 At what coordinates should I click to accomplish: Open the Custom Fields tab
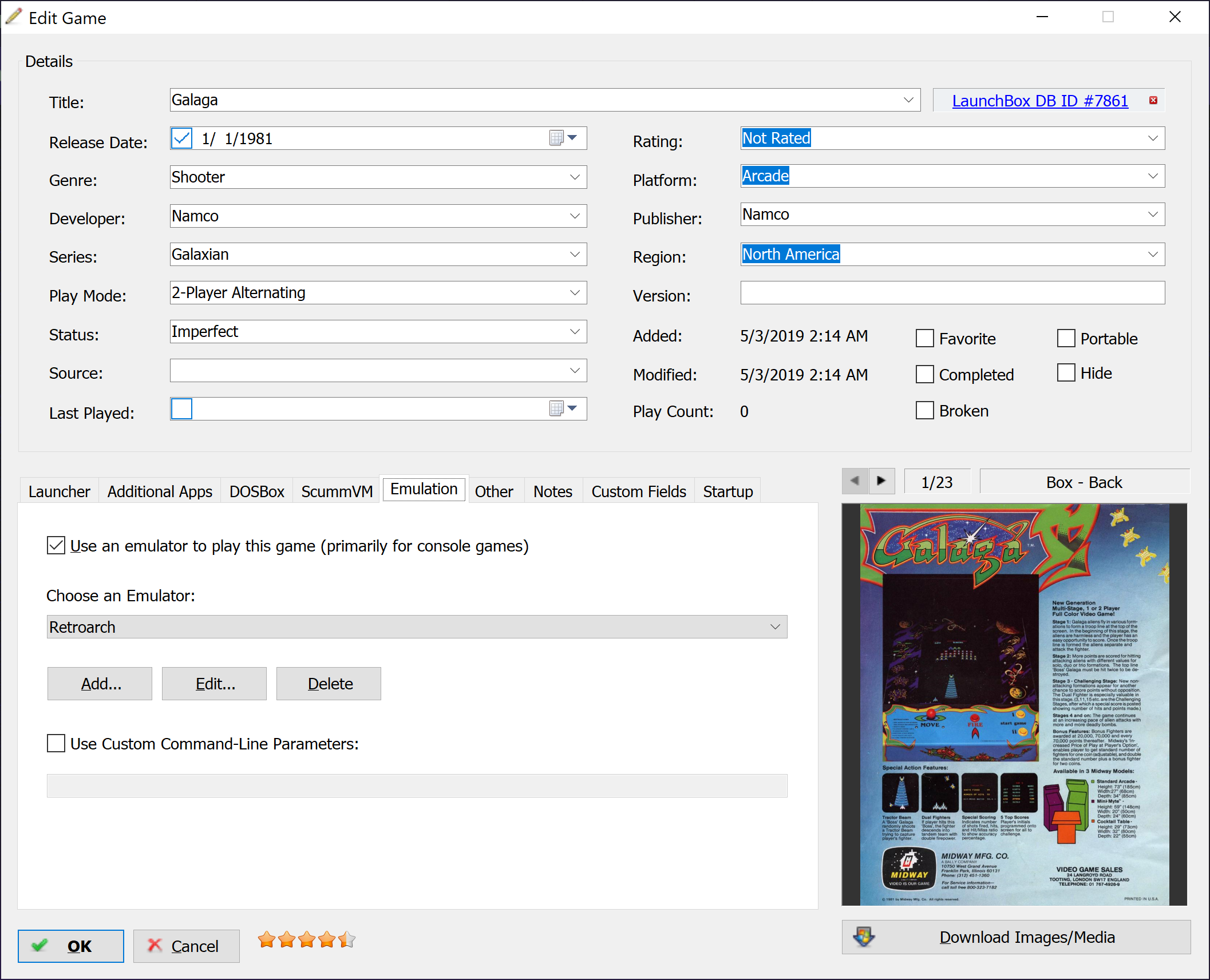[639, 491]
